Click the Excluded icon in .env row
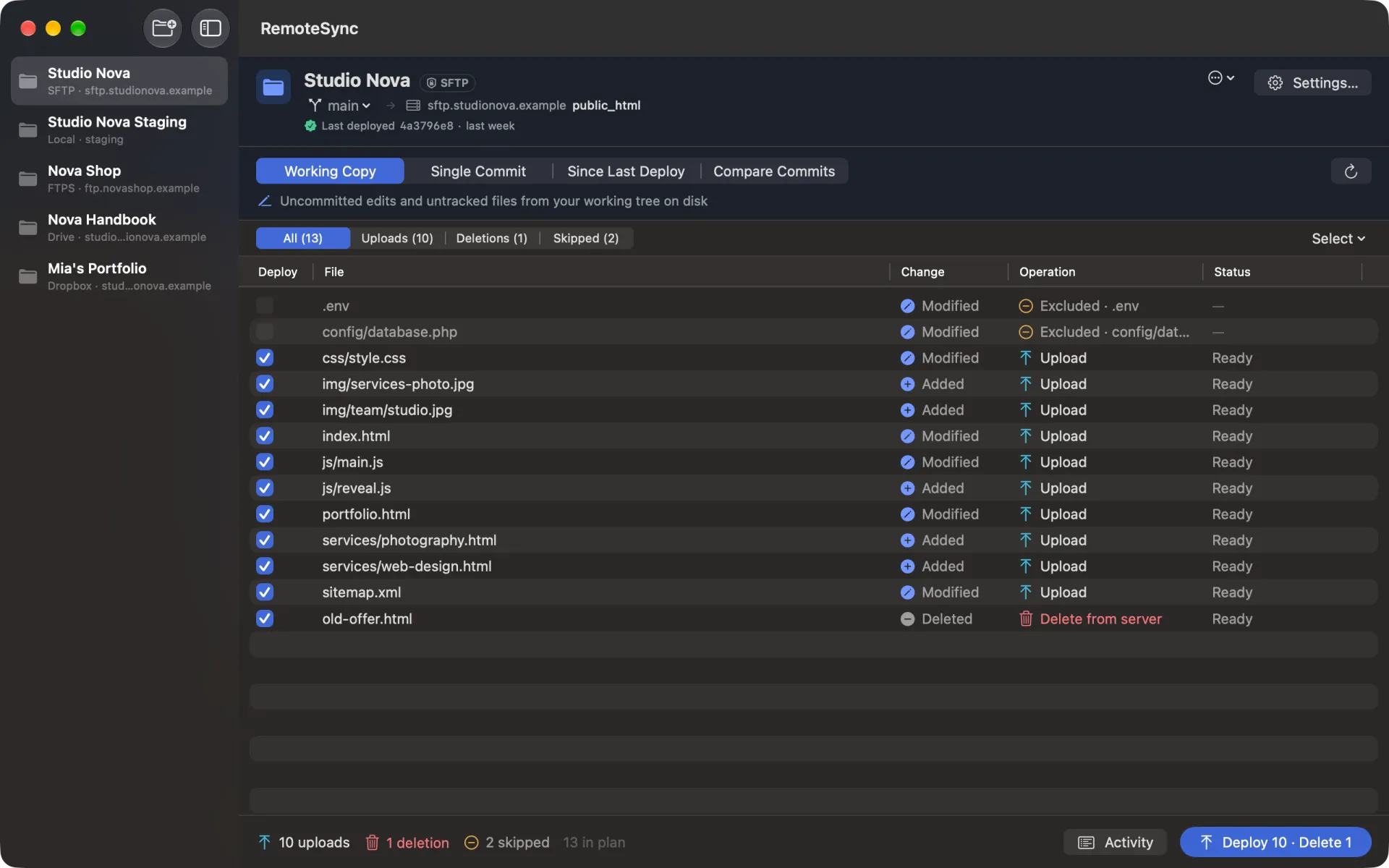 (1026, 306)
